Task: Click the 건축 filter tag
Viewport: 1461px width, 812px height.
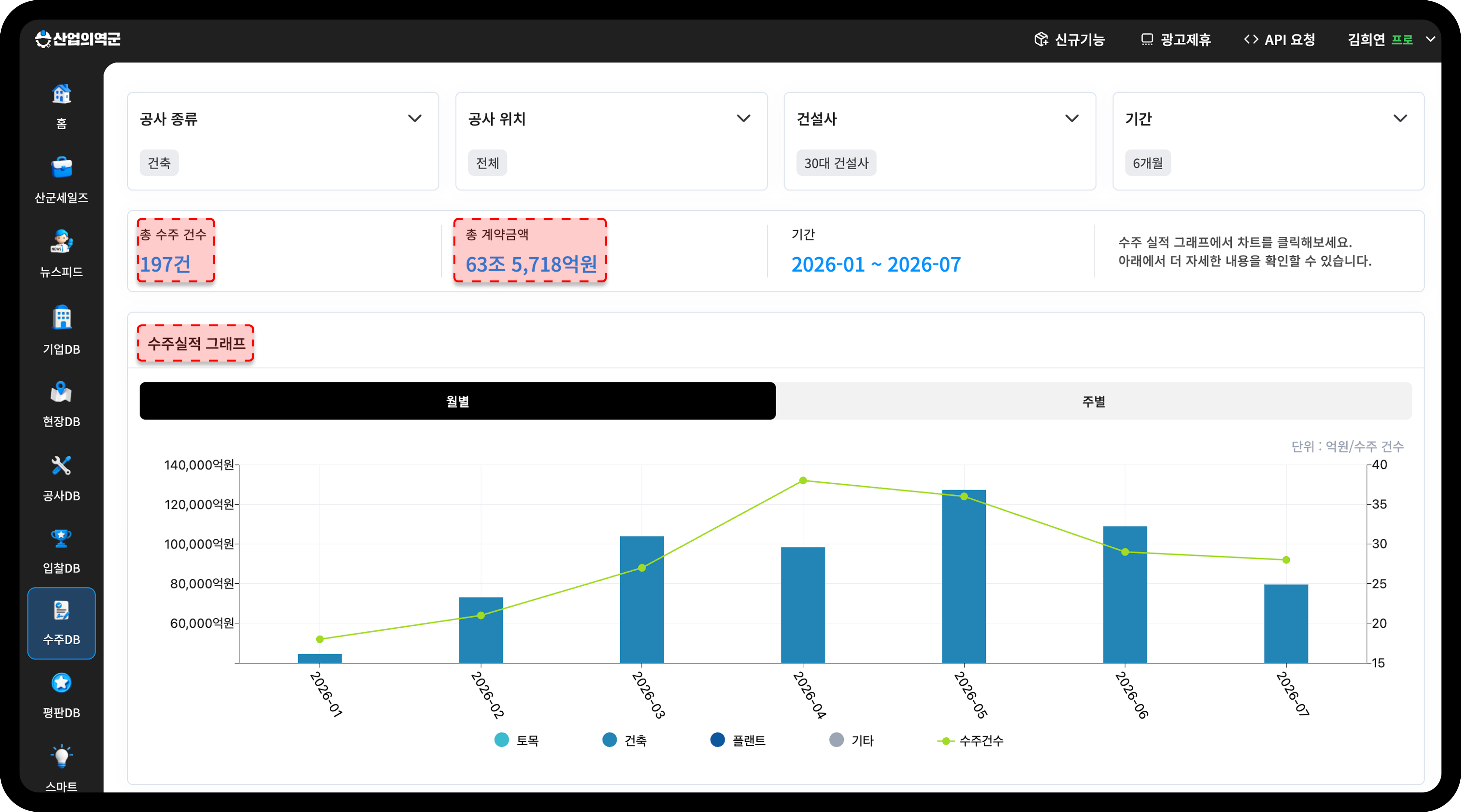Action: pyautogui.click(x=159, y=163)
